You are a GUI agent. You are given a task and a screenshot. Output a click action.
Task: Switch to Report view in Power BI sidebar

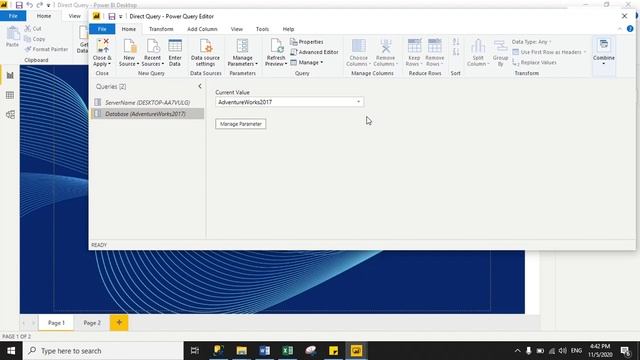click(10, 75)
